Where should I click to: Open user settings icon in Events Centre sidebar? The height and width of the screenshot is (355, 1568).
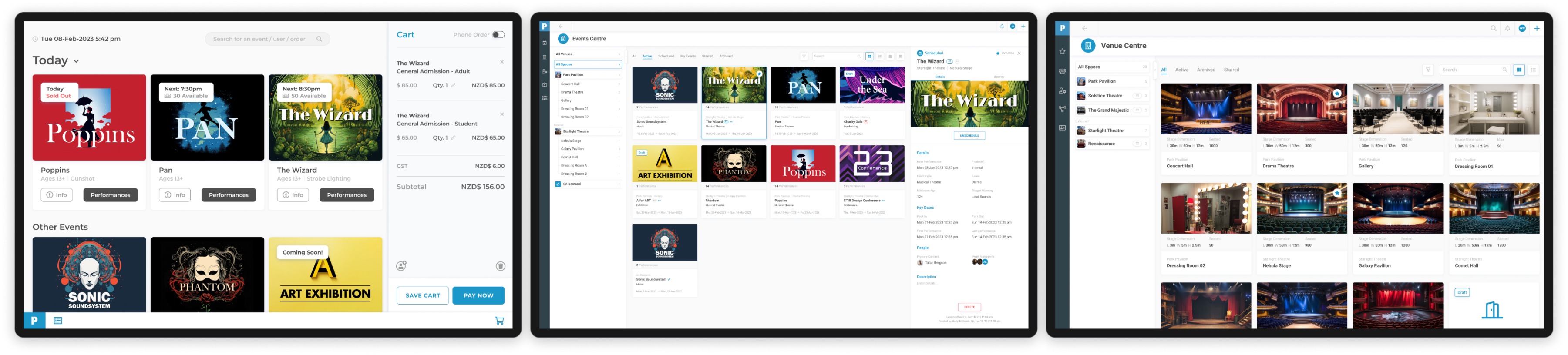click(x=544, y=71)
